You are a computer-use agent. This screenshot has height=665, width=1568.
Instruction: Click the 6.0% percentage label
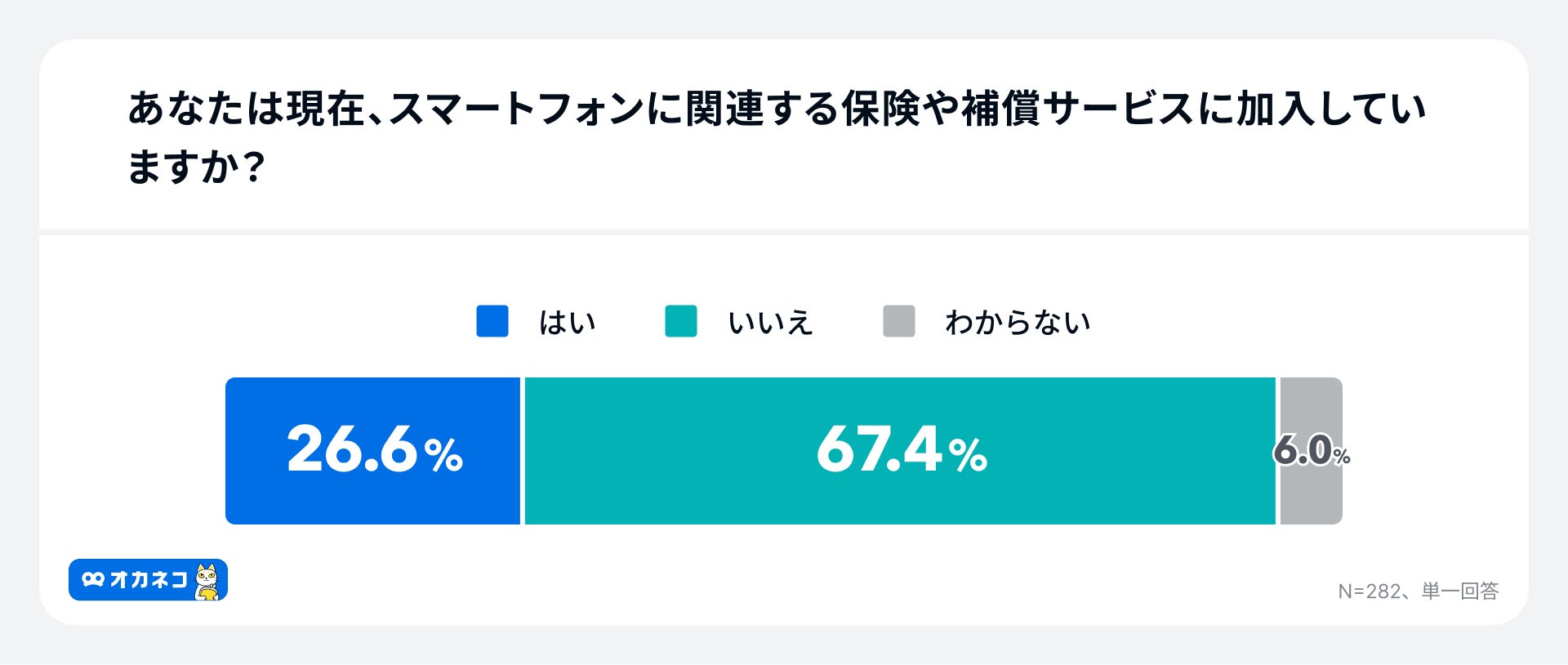(1311, 451)
